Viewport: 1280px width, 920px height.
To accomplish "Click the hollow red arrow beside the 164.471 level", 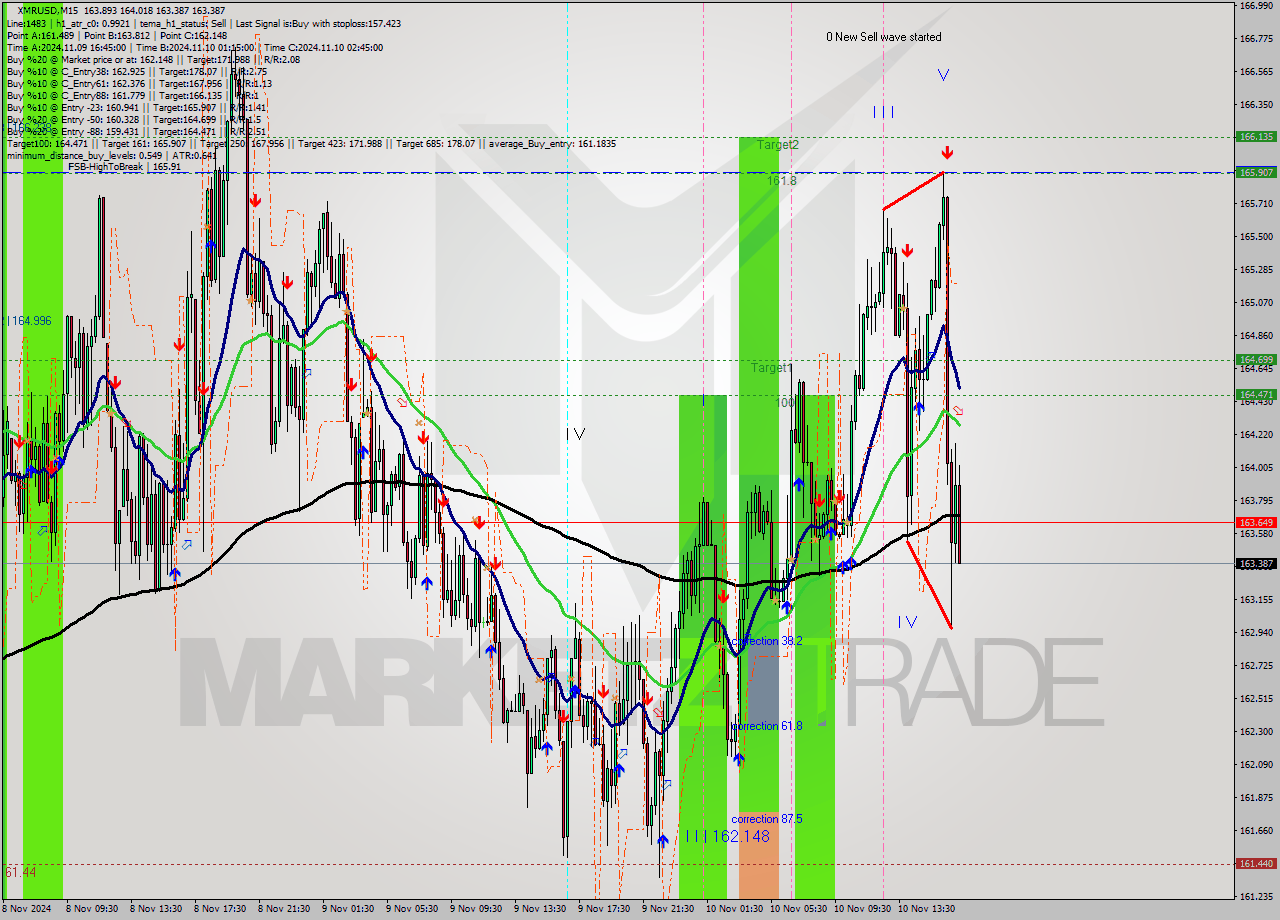I will coord(957,411).
